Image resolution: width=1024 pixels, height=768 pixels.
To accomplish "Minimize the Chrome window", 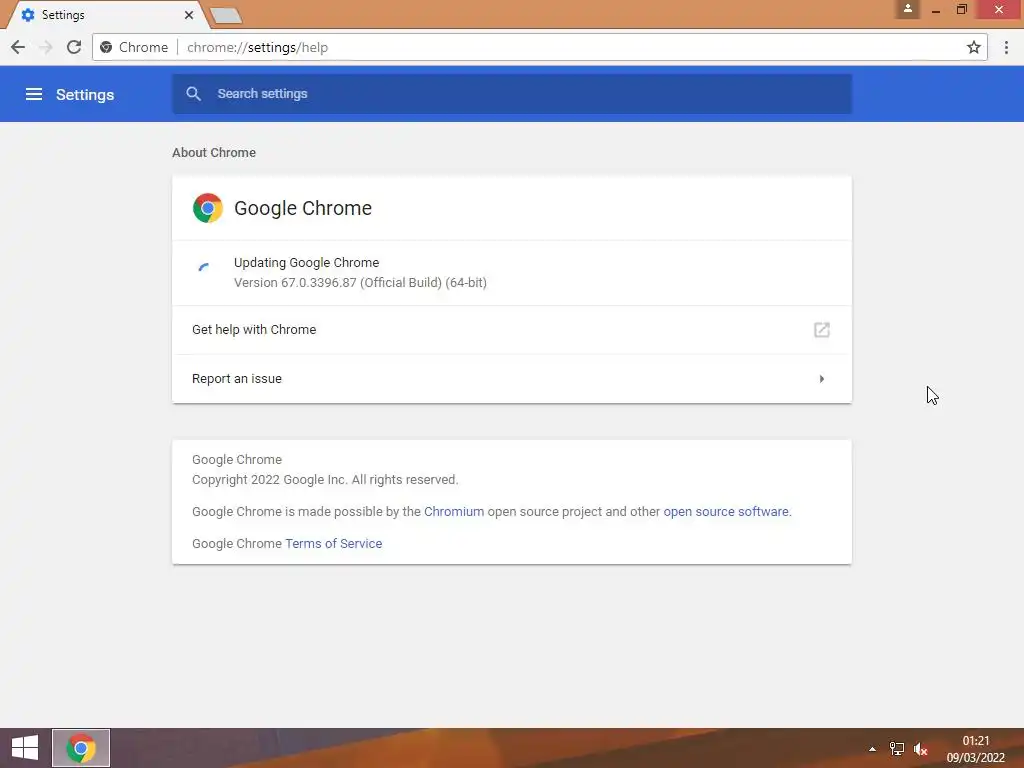I will (936, 10).
